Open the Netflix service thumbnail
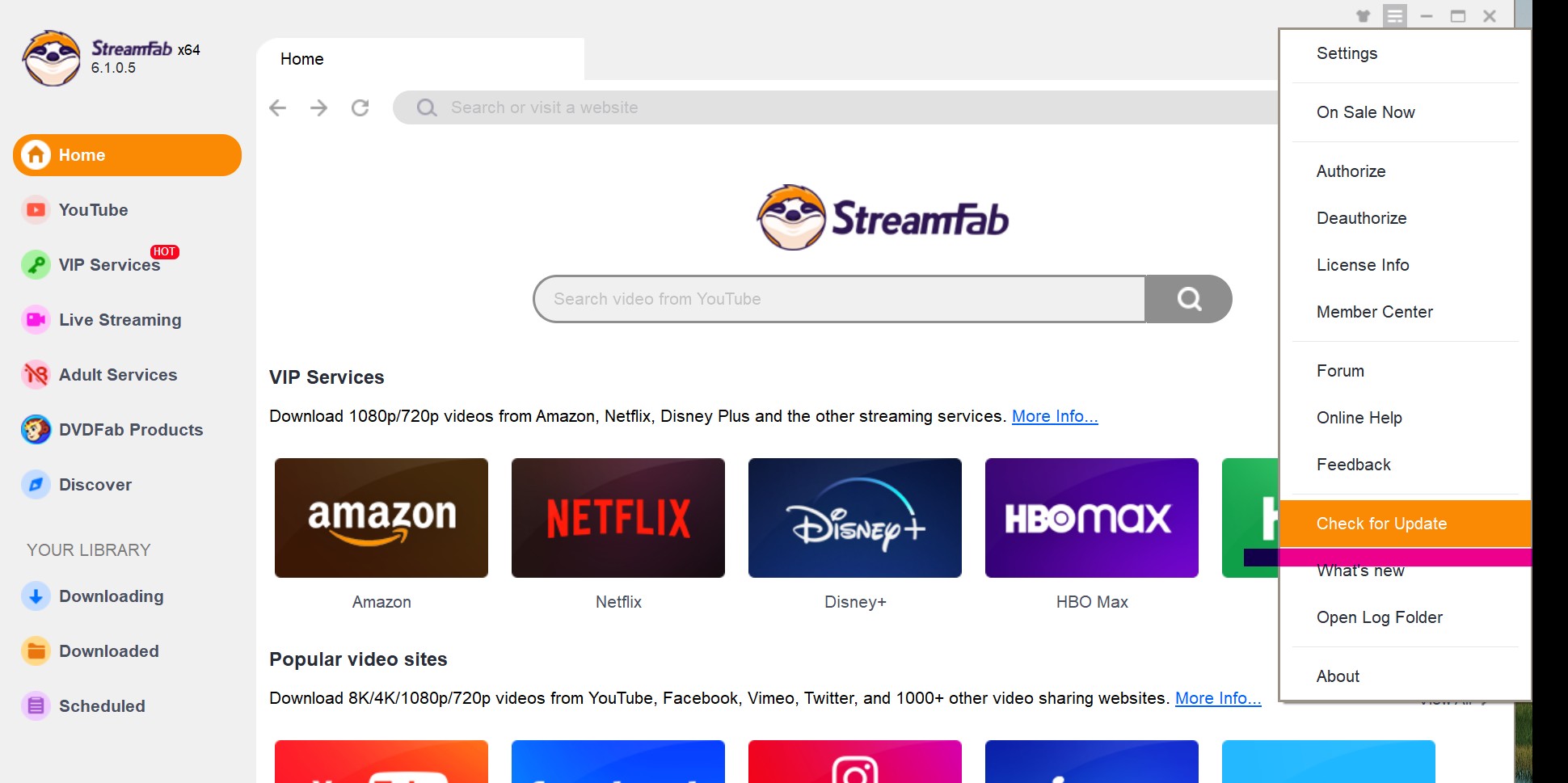1568x783 pixels. (618, 518)
